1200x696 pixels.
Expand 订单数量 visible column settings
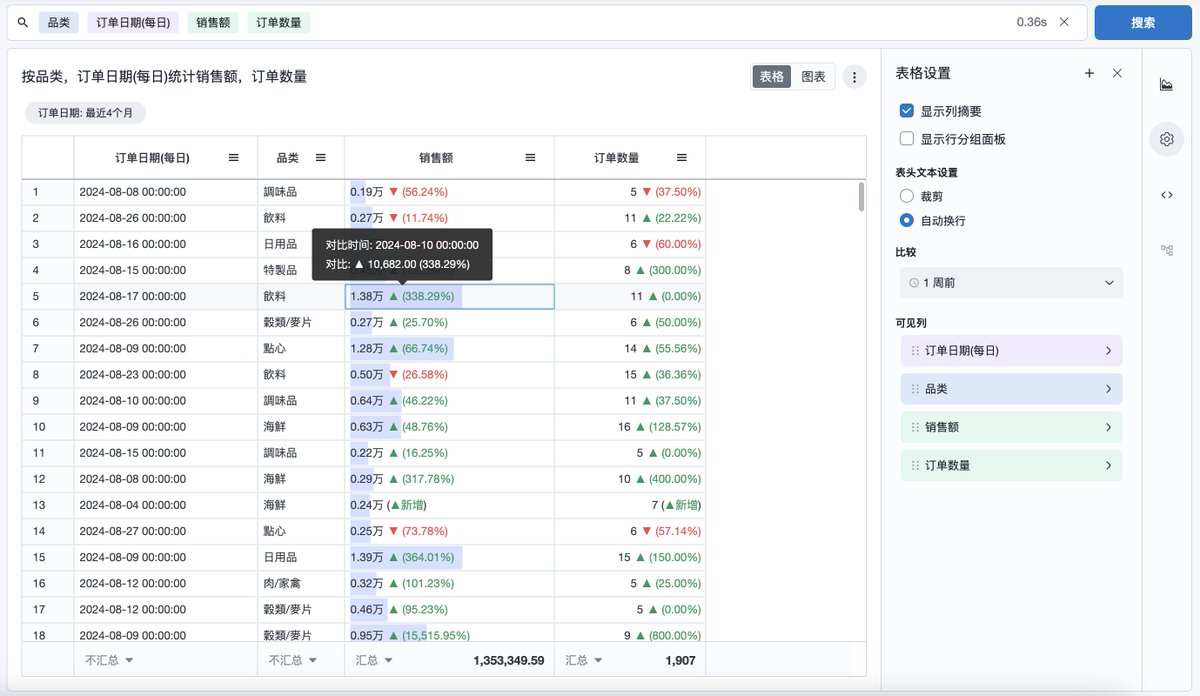[x=1108, y=465]
